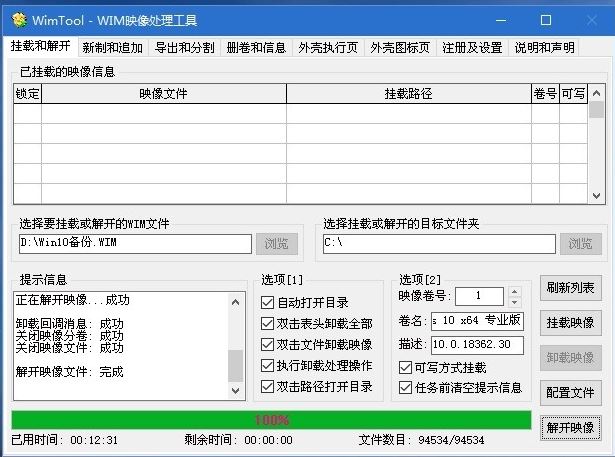This screenshot has width=615, height=457.
Task: Toggle 任务前清空提示信息 checkbox
Action: point(405,387)
